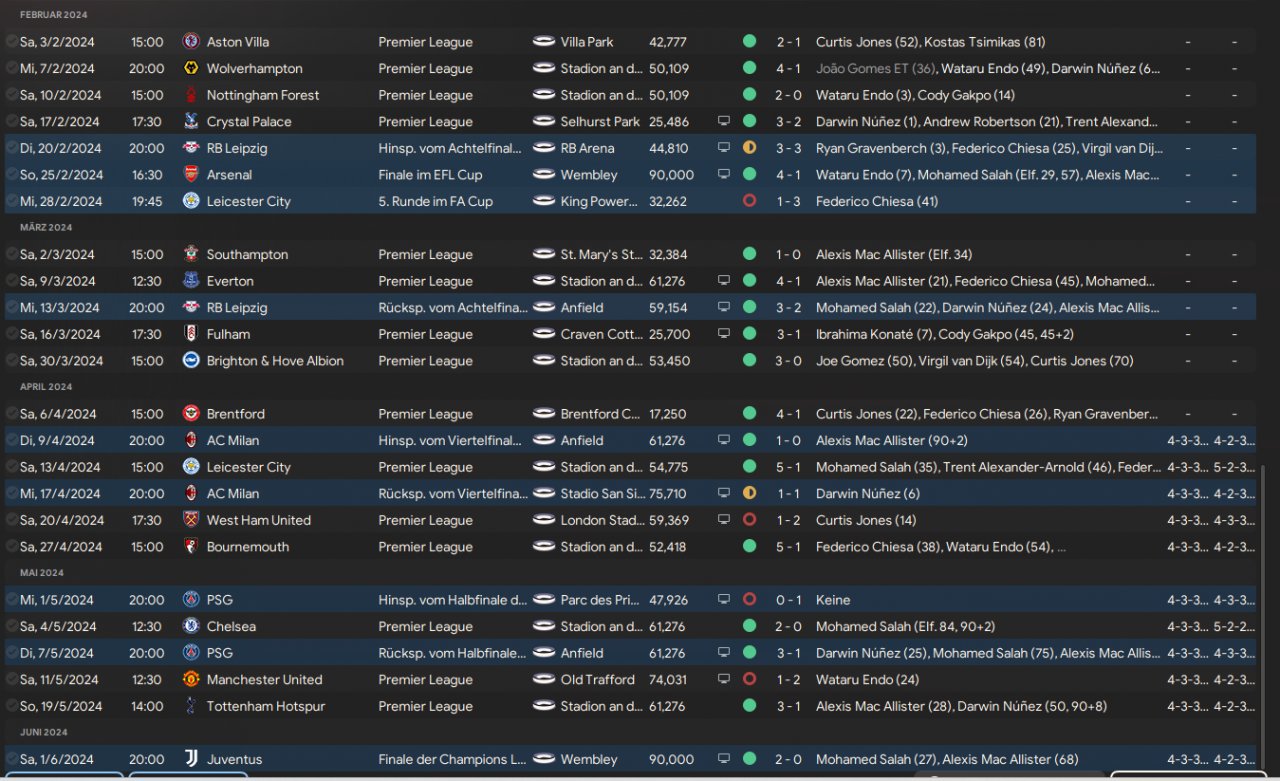Click the stadium icon beside Villa Park
Image resolution: width=1280 pixels, height=781 pixels.
(544, 42)
